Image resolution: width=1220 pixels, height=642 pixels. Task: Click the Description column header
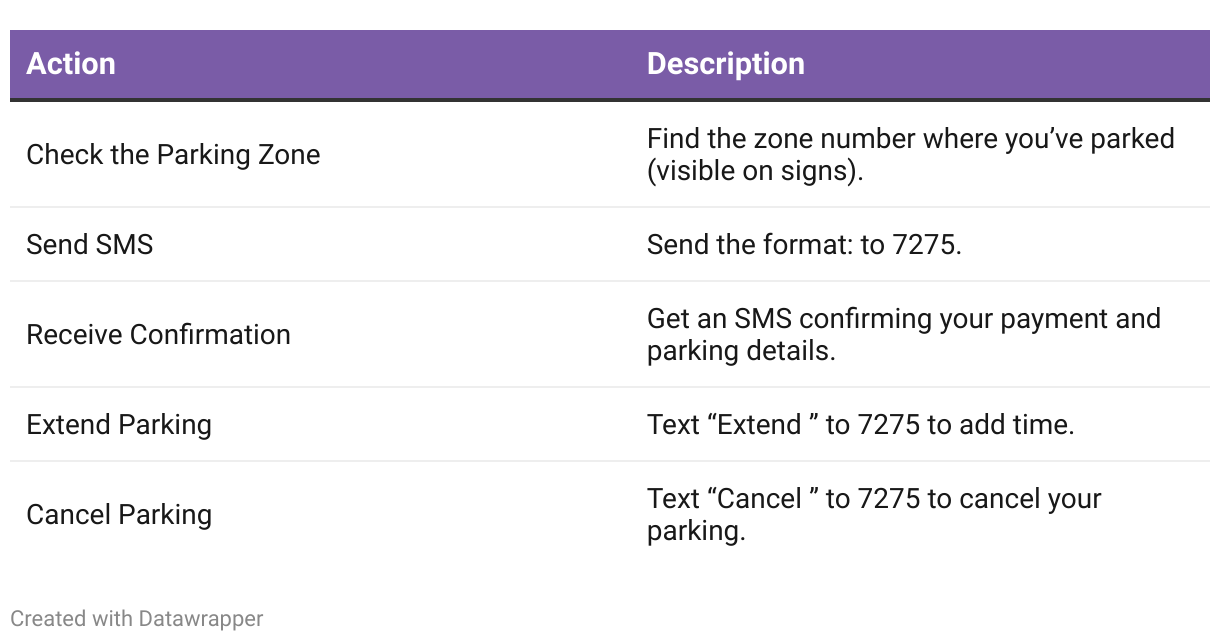(725, 64)
